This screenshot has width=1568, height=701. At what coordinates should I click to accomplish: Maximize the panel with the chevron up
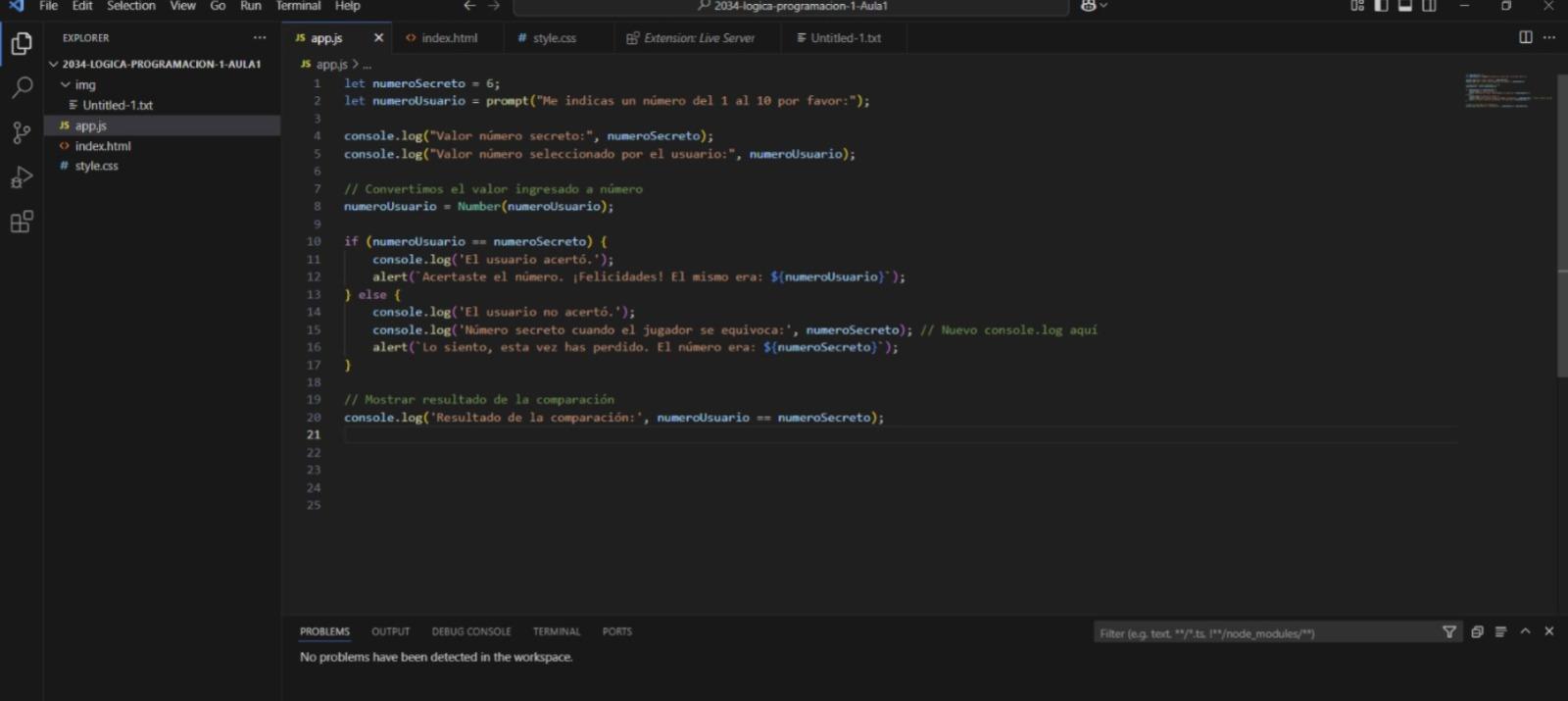click(1525, 632)
